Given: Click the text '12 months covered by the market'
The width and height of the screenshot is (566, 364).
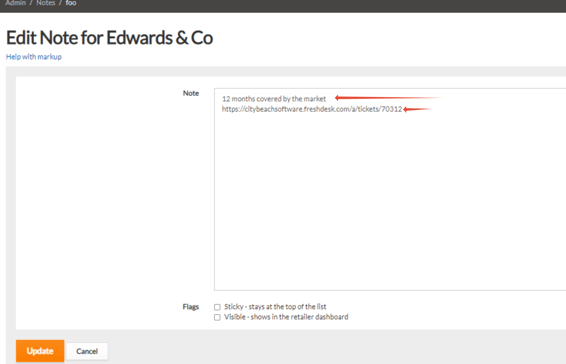Looking at the screenshot, I should [274, 99].
